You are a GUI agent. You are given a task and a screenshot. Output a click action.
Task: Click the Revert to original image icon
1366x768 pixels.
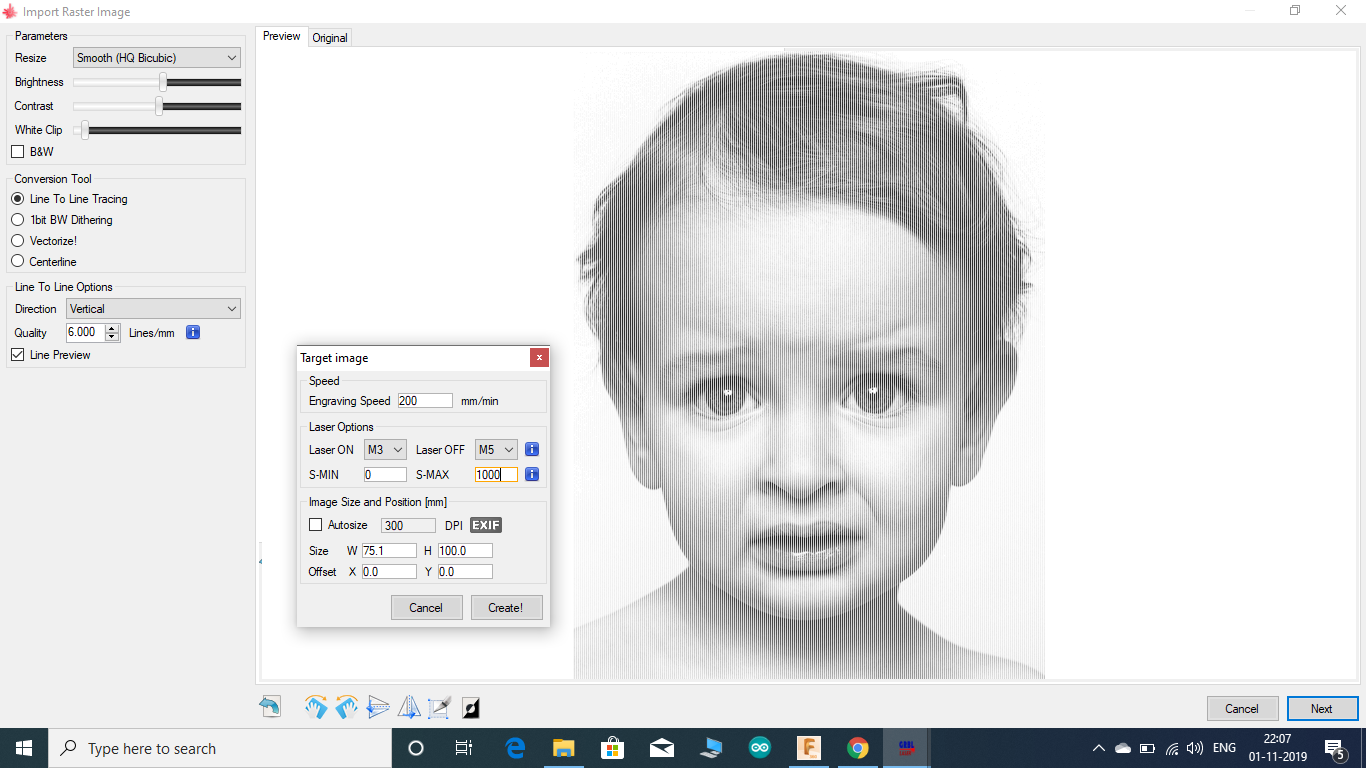[270, 707]
